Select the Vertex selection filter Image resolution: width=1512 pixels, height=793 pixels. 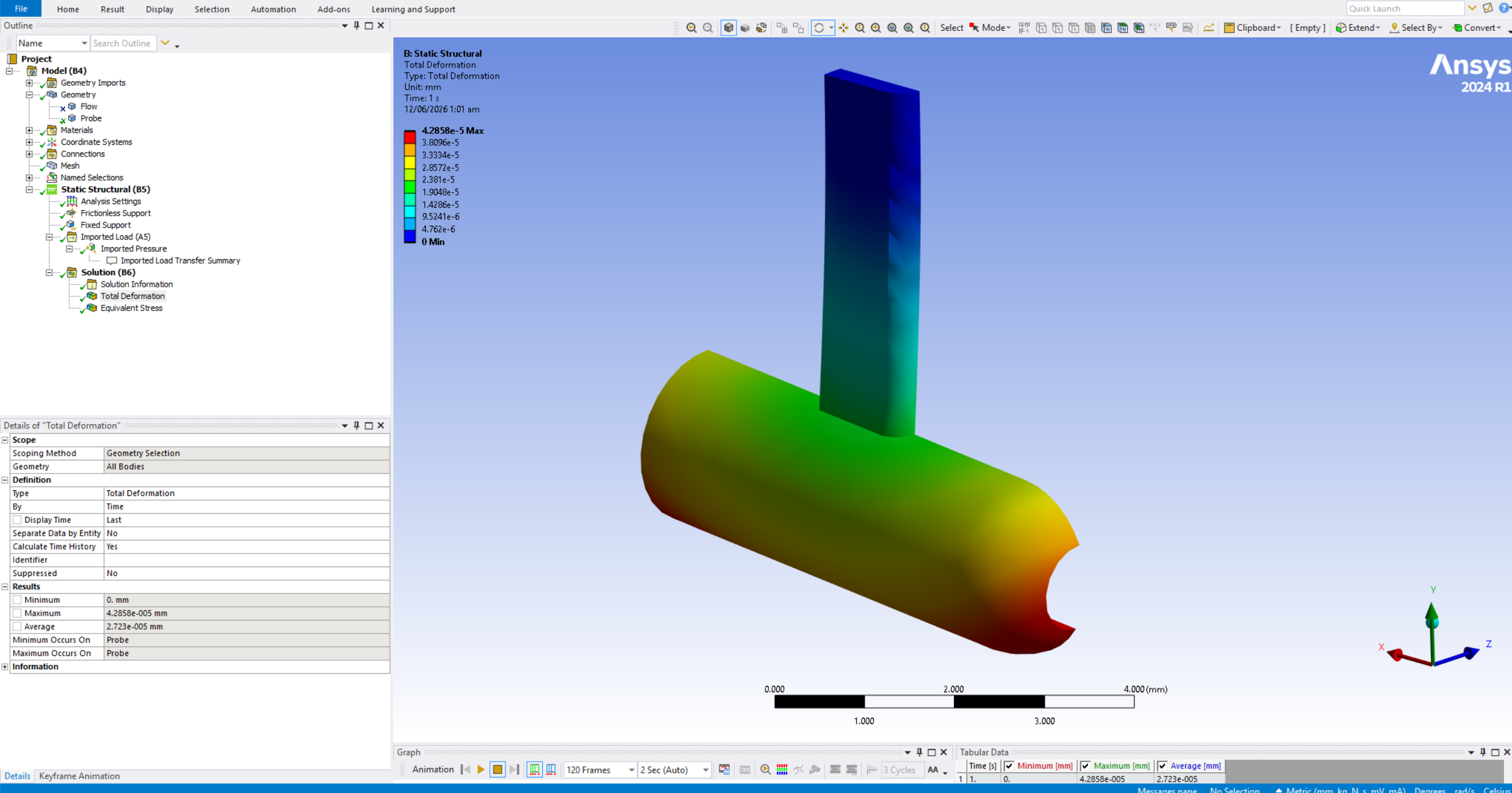[1041, 28]
